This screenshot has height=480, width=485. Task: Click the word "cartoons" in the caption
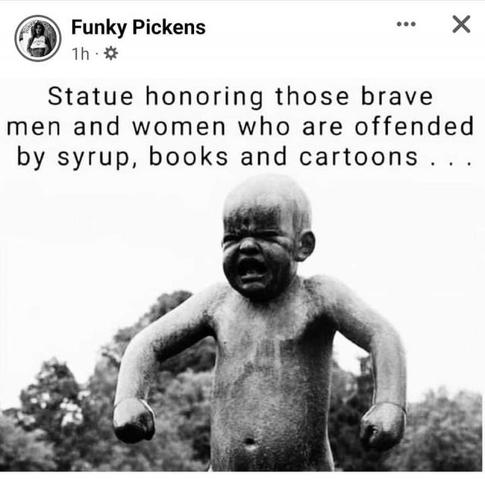click(x=359, y=157)
